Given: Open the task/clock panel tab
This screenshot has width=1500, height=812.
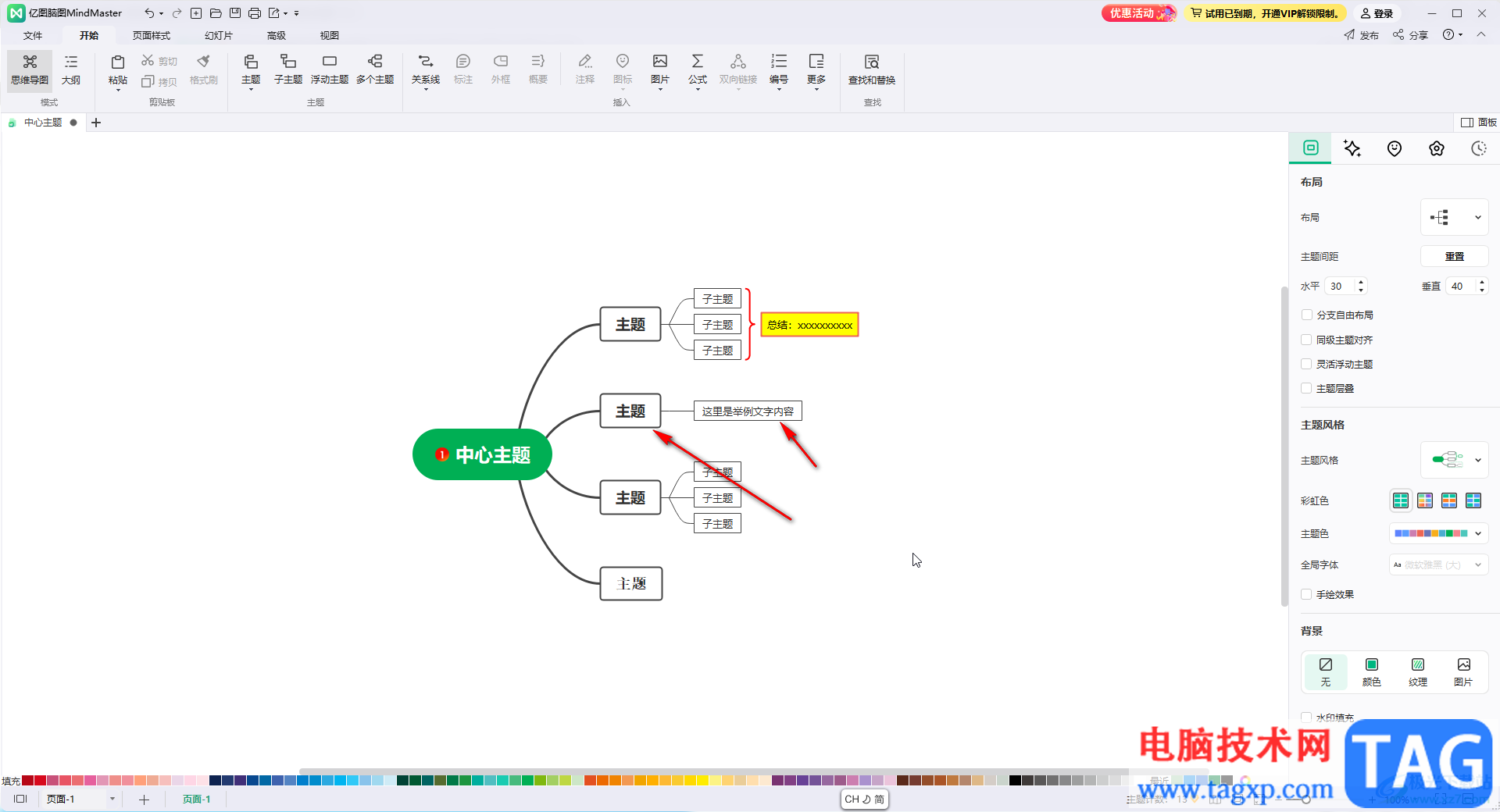Looking at the screenshot, I should 1479,148.
